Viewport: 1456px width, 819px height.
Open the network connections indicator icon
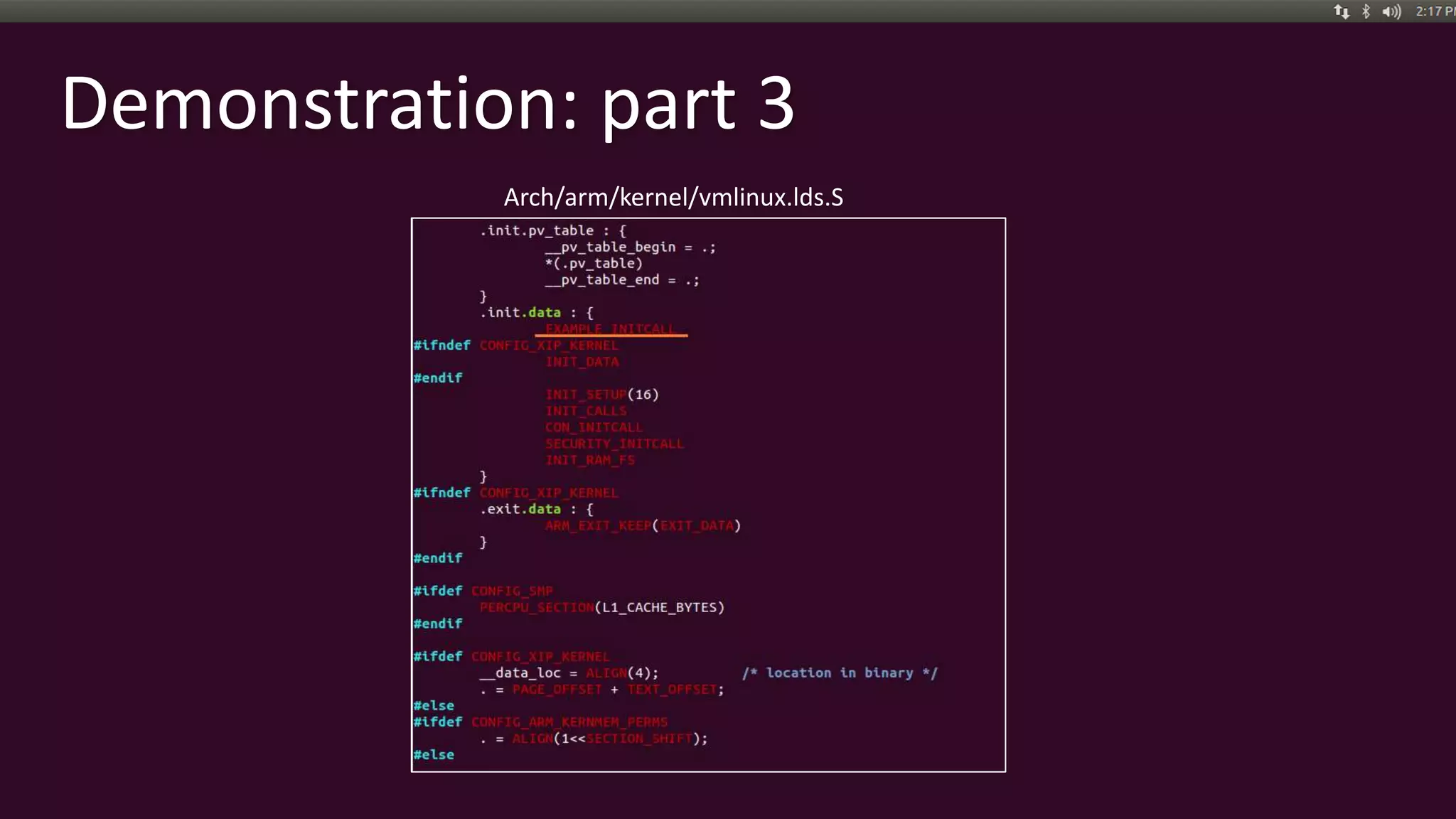pos(1342,11)
